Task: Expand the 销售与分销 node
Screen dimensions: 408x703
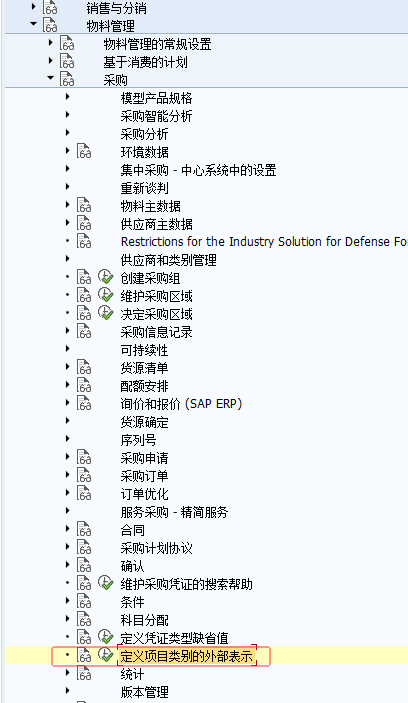Action: [x=34, y=7]
